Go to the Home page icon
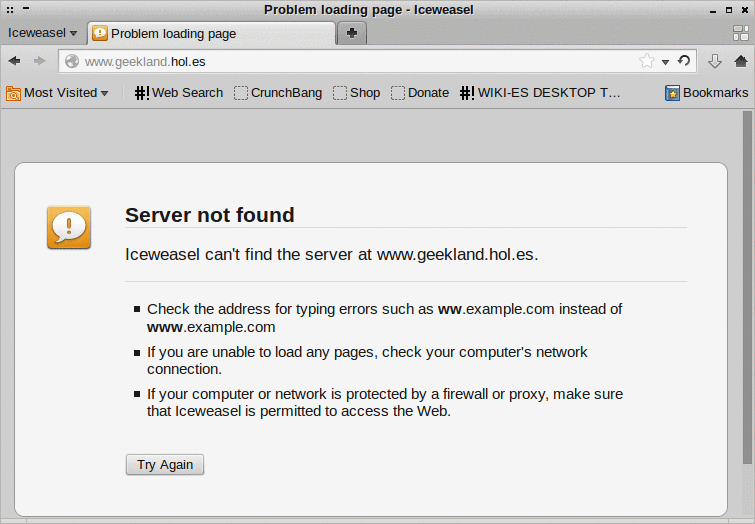This screenshot has width=755, height=524. tap(741, 61)
